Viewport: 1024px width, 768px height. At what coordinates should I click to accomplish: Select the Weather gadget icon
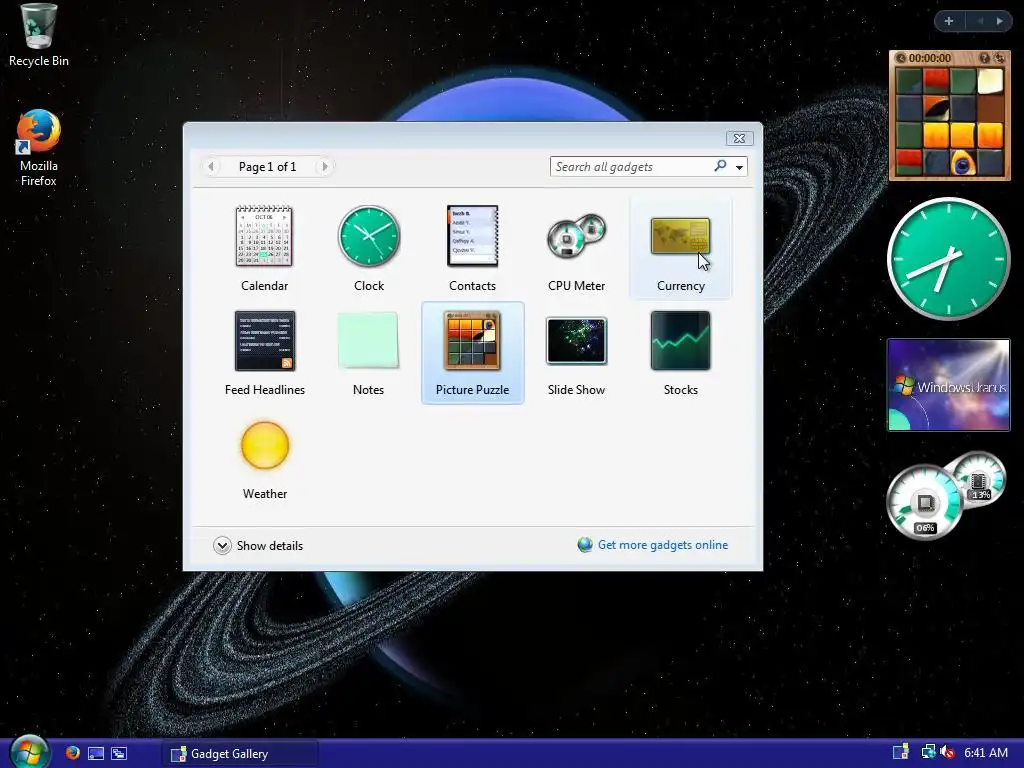click(x=264, y=445)
